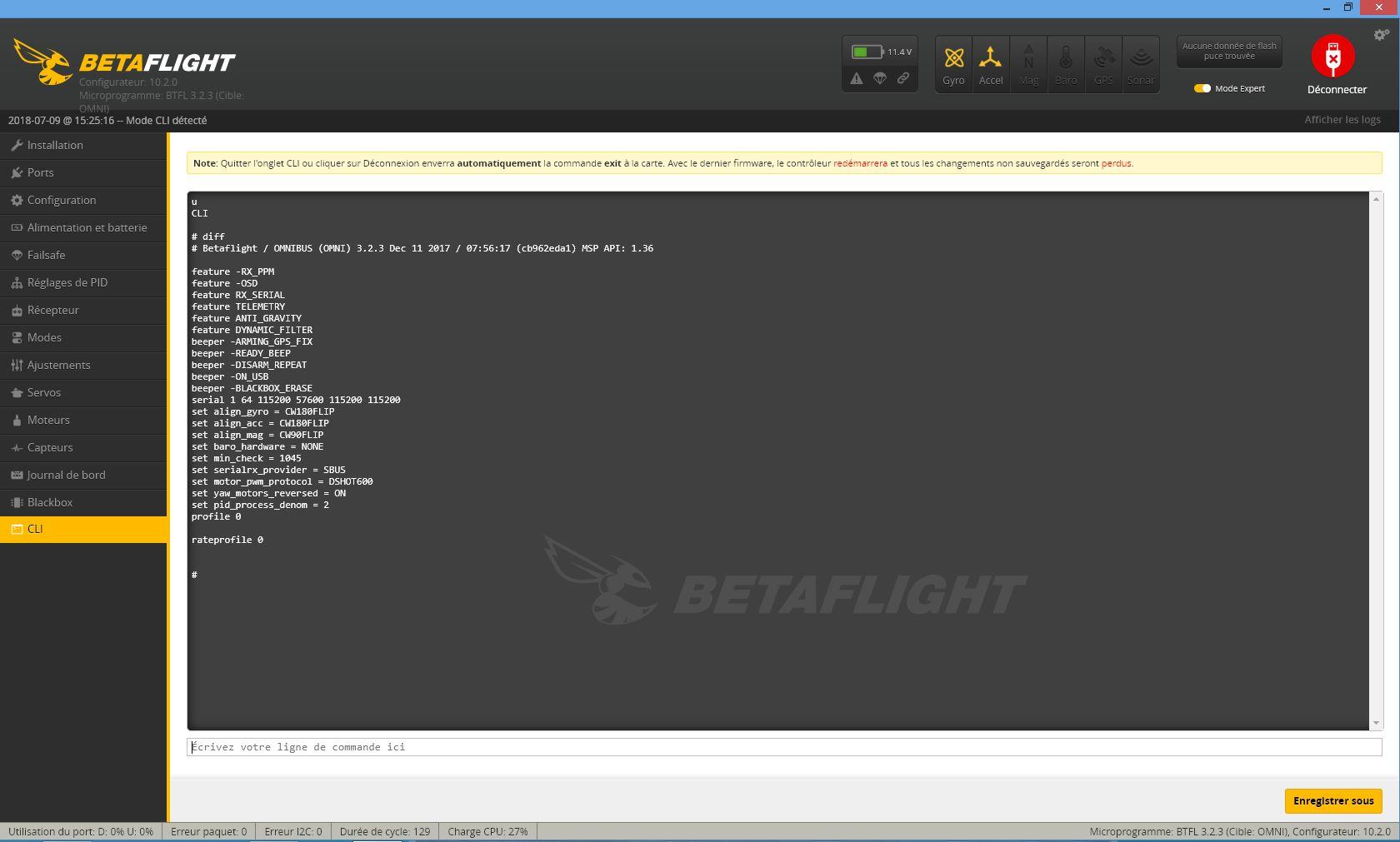Click Afficher les logs link

coord(1342,120)
